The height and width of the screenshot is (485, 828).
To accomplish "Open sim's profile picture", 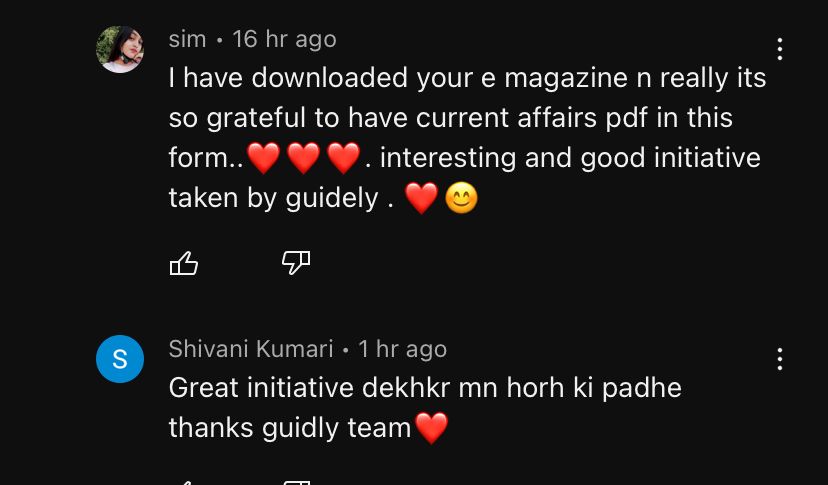I will click(x=120, y=49).
